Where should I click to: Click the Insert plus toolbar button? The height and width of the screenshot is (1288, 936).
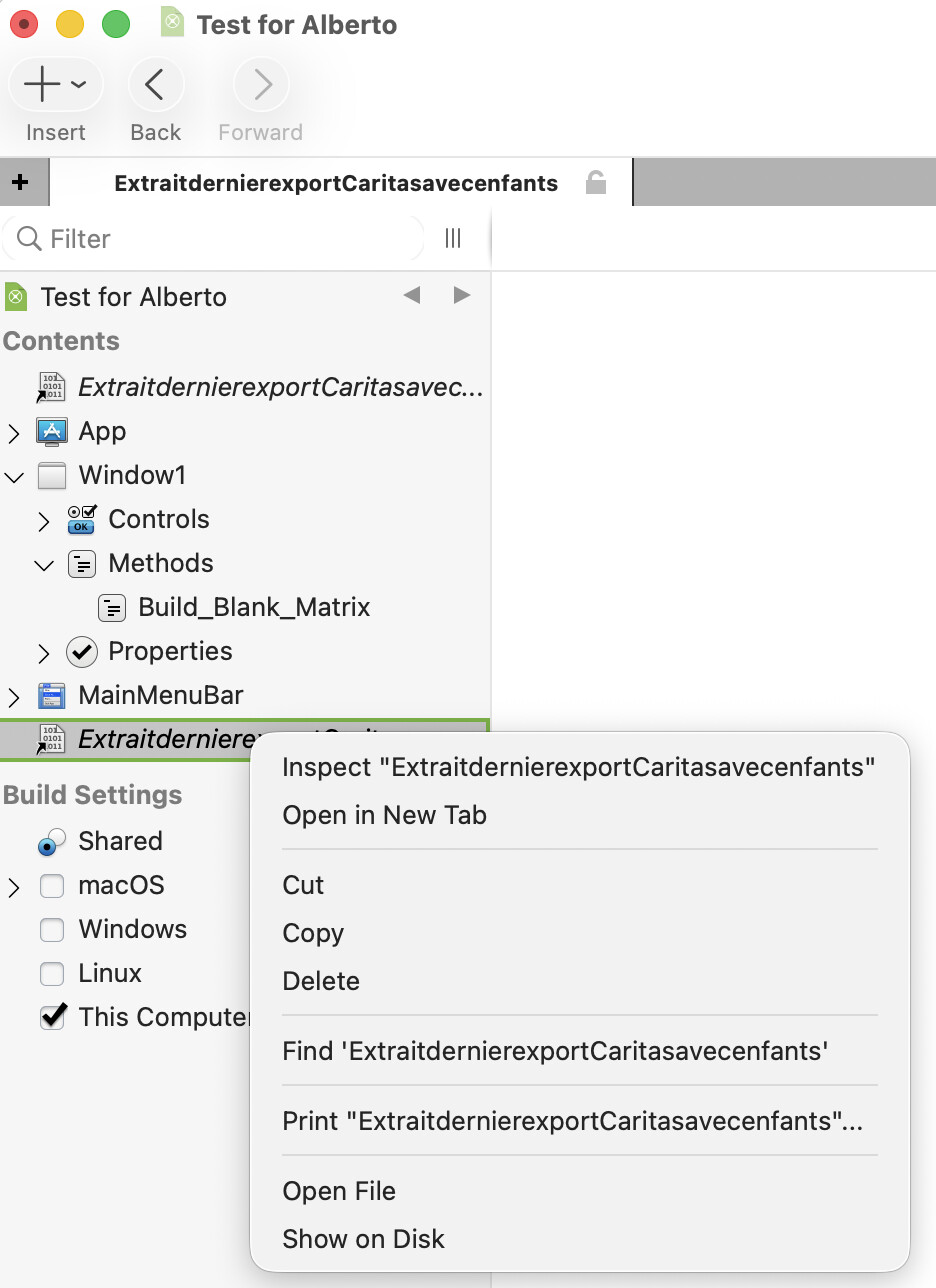tap(43, 86)
